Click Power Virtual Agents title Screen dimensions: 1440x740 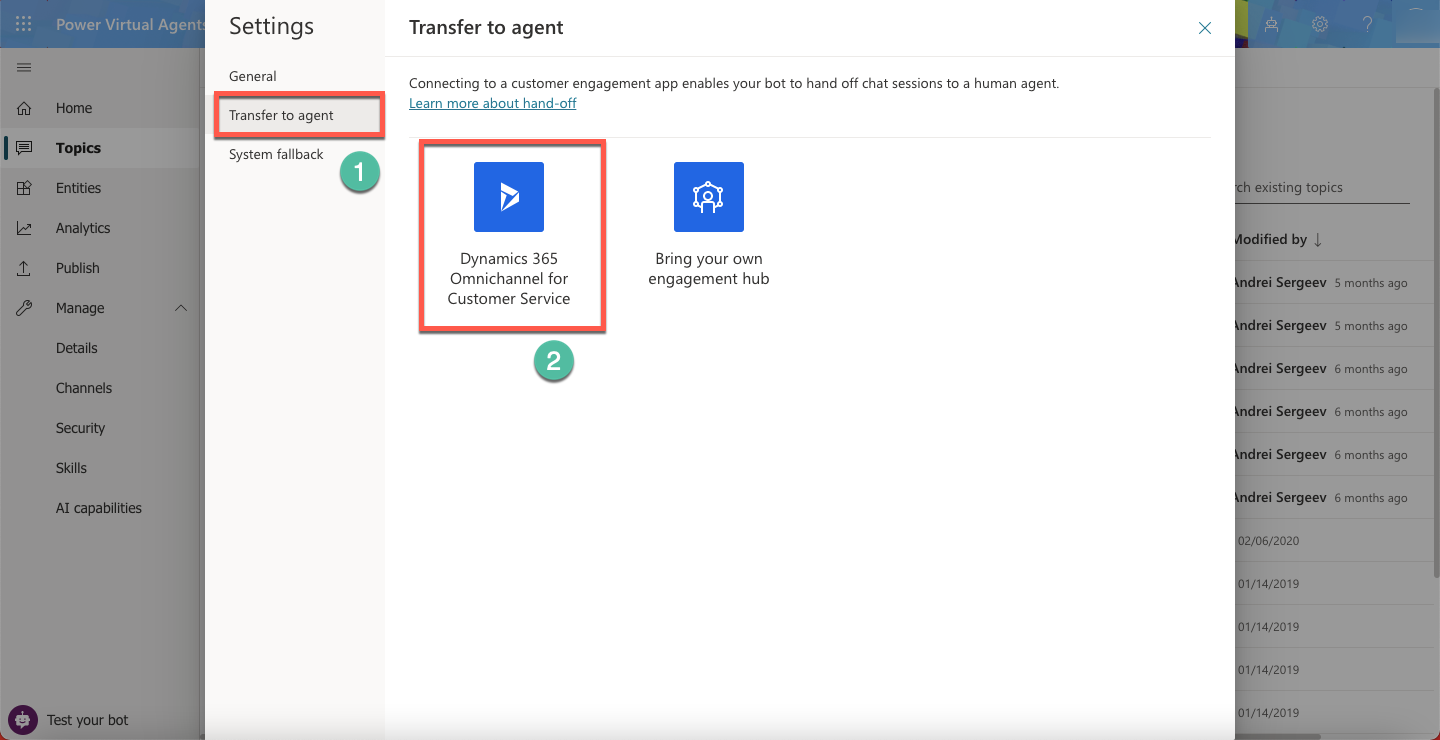pos(130,25)
